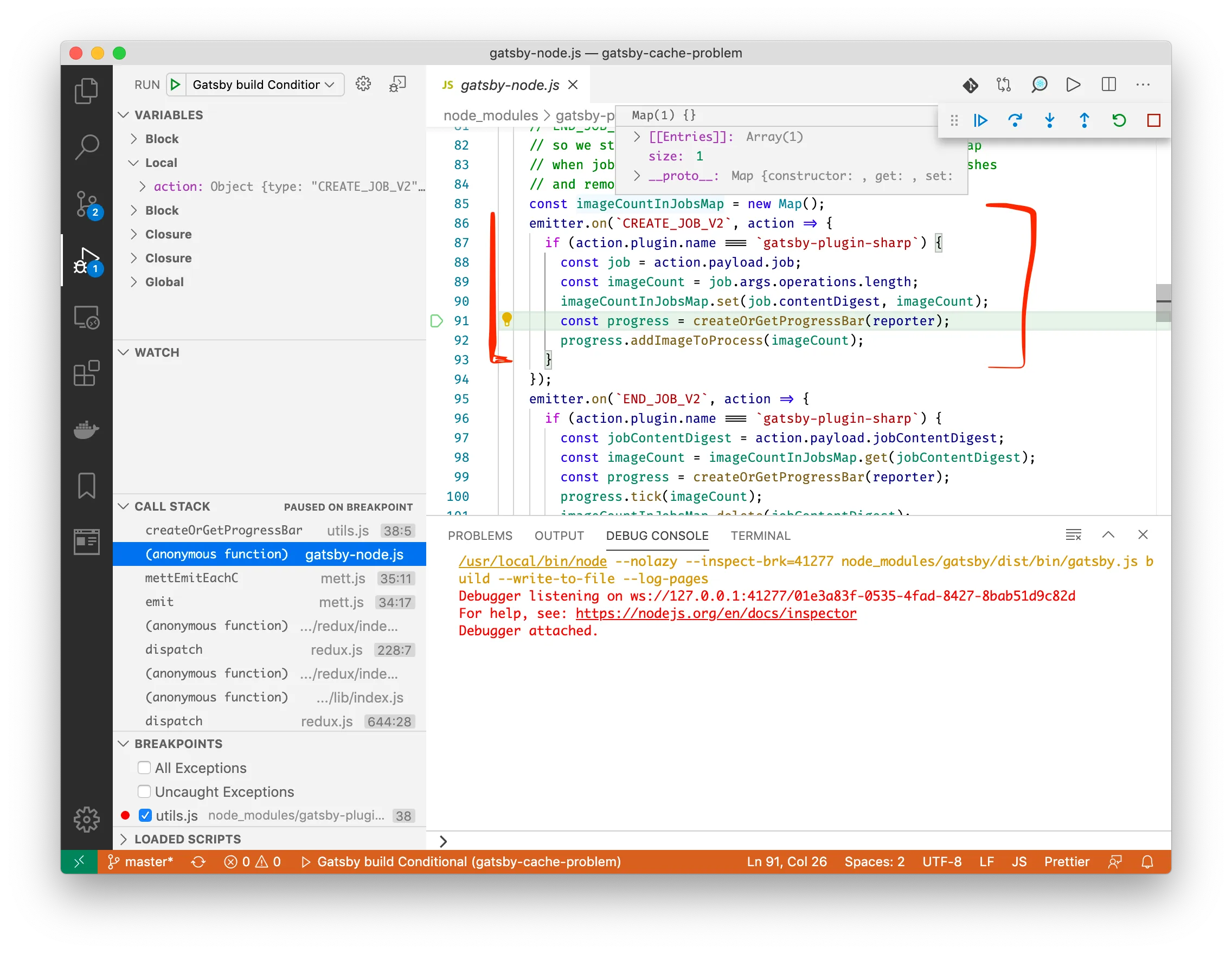The image size is (1232, 954).
Task: Switch to the OUTPUT tab
Action: tap(559, 535)
